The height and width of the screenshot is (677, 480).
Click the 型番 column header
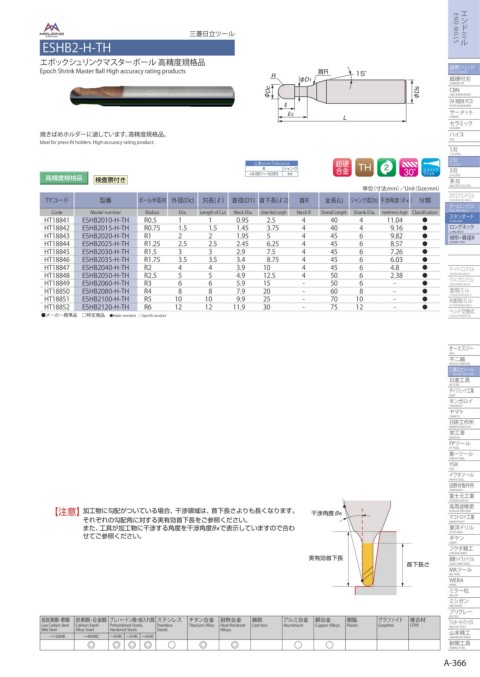pos(106,200)
